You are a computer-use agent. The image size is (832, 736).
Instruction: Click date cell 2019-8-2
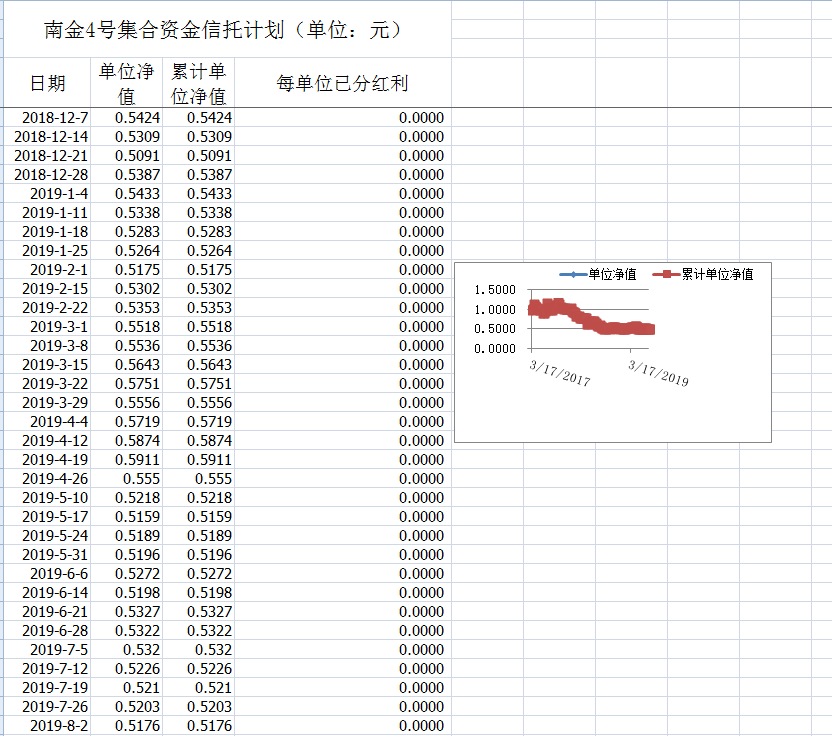(x=47, y=726)
